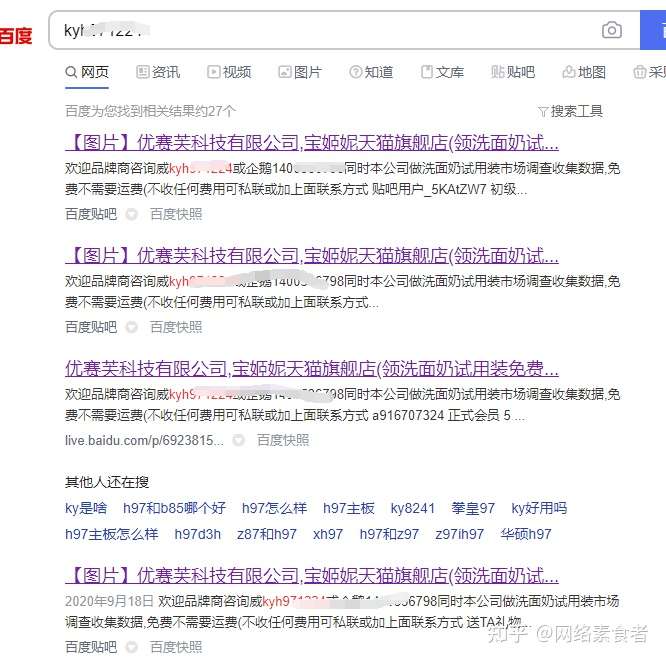This screenshot has width=666, height=662.
Task: Click related search h97主板怎么样
Action: [x=112, y=534]
